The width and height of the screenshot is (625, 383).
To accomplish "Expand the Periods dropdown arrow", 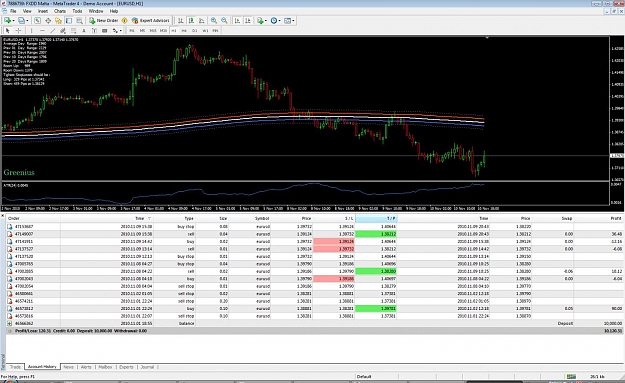I will click(279, 20).
